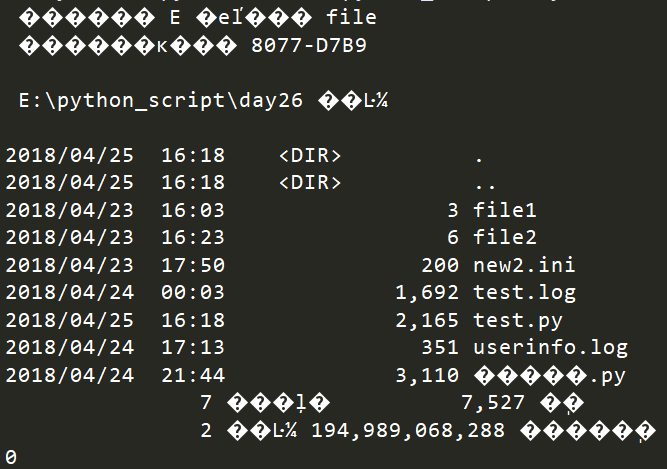Click the E:\python_script\day26 path text
Viewport: 667px width, 469px height.
click(161, 101)
